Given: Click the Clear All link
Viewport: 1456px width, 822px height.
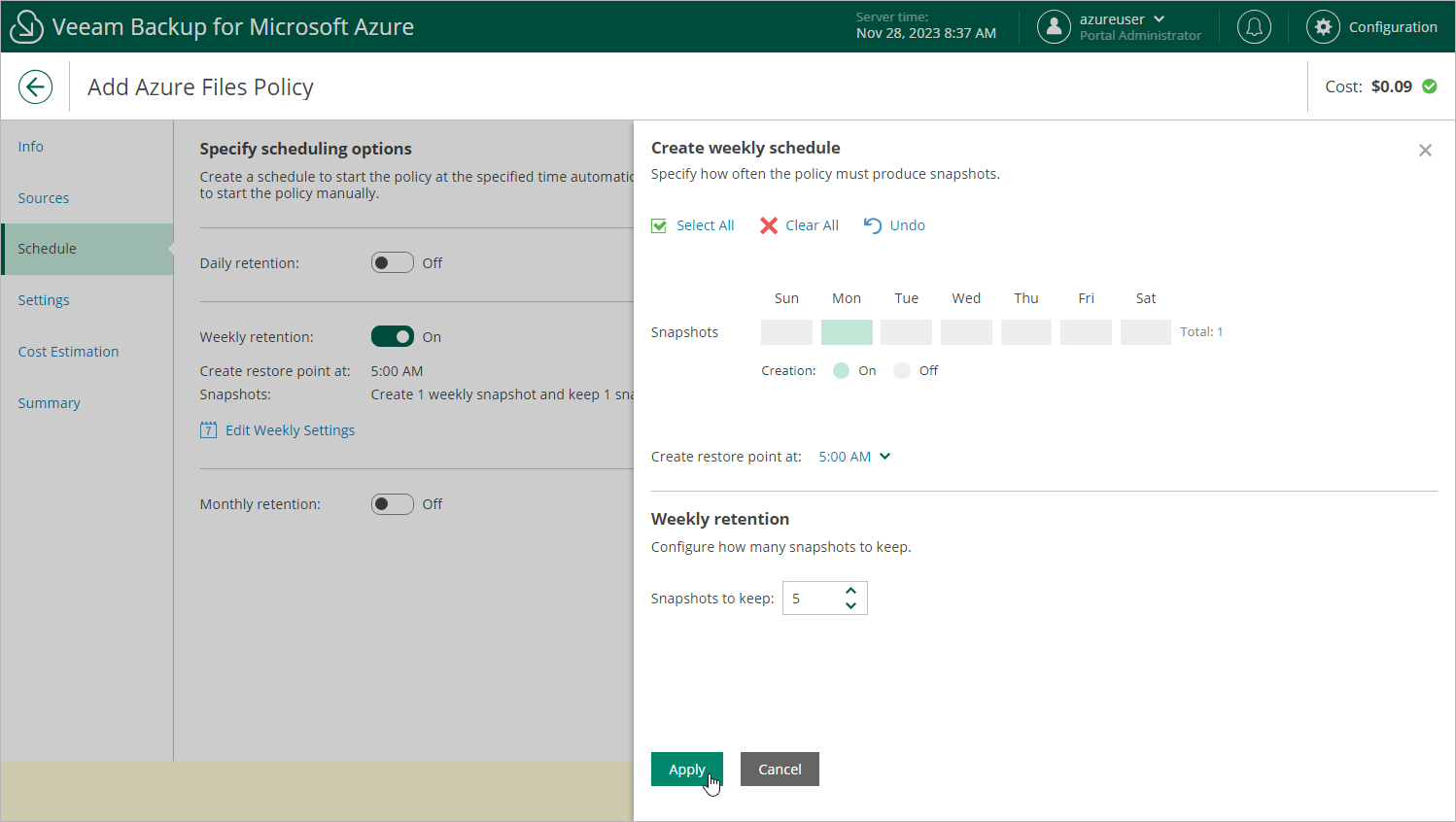Looking at the screenshot, I should (813, 225).
